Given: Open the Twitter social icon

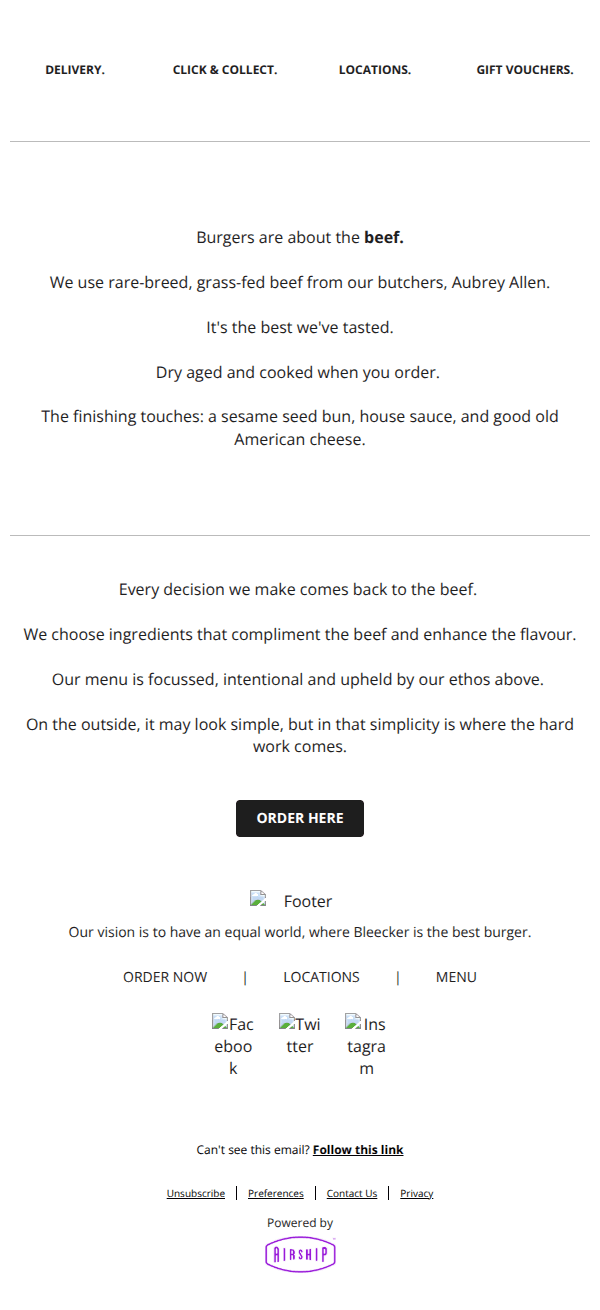Looking at the screenshot, I should 300,1035.
